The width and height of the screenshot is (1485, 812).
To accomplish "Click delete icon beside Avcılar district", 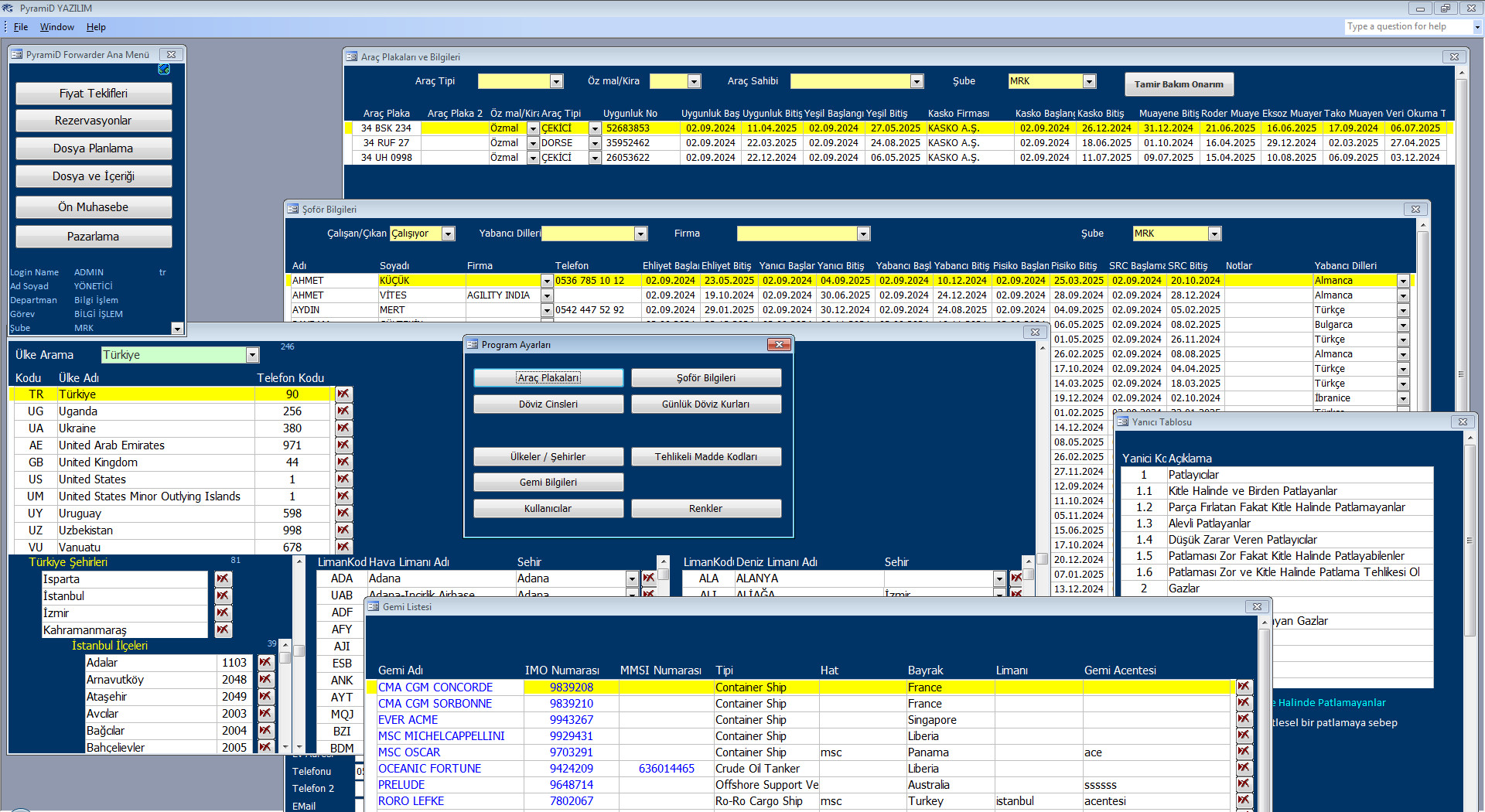I will pos(265,714).
